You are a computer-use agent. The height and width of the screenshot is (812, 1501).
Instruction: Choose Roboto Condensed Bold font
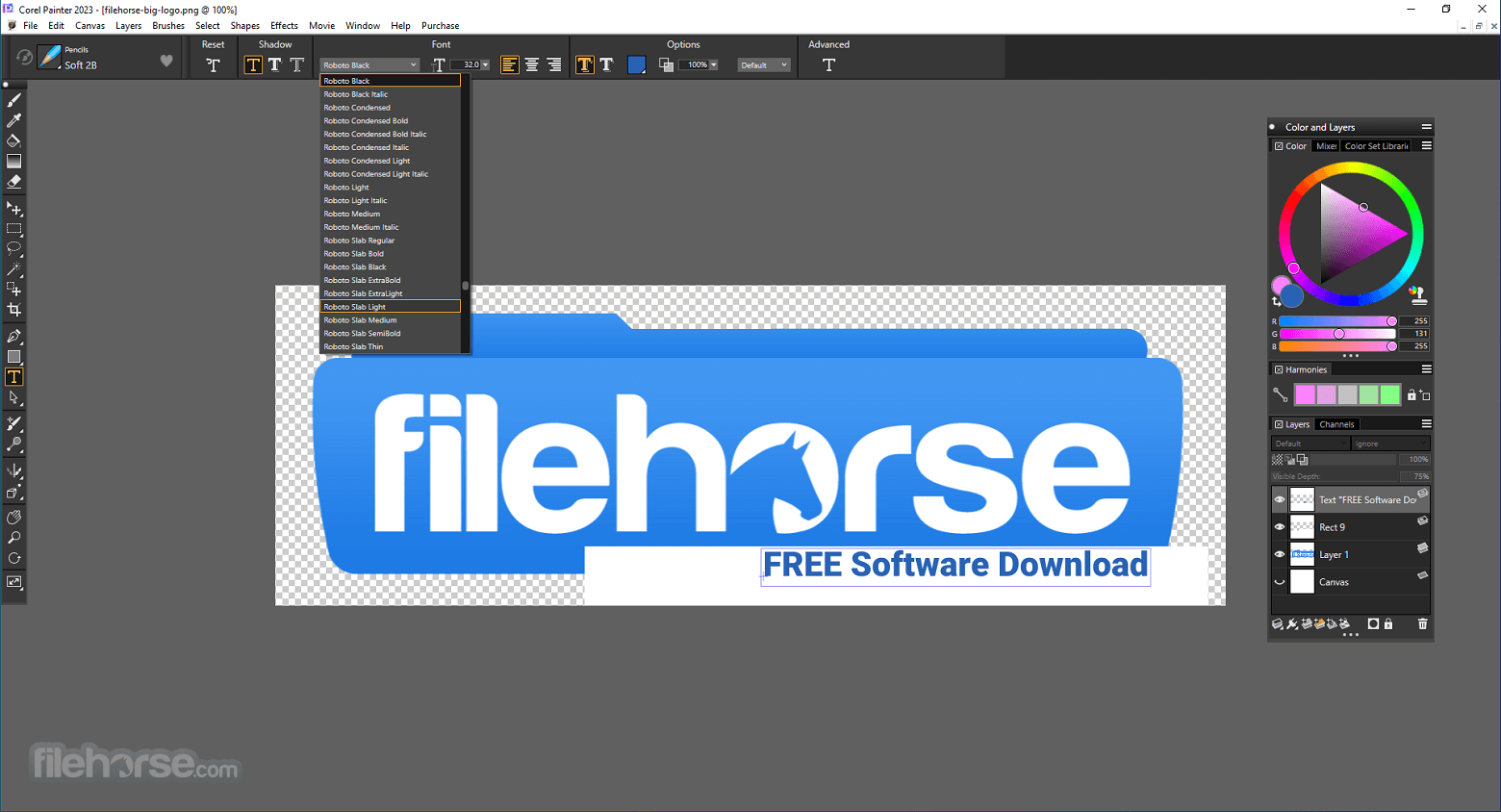(x=391, y=121)
